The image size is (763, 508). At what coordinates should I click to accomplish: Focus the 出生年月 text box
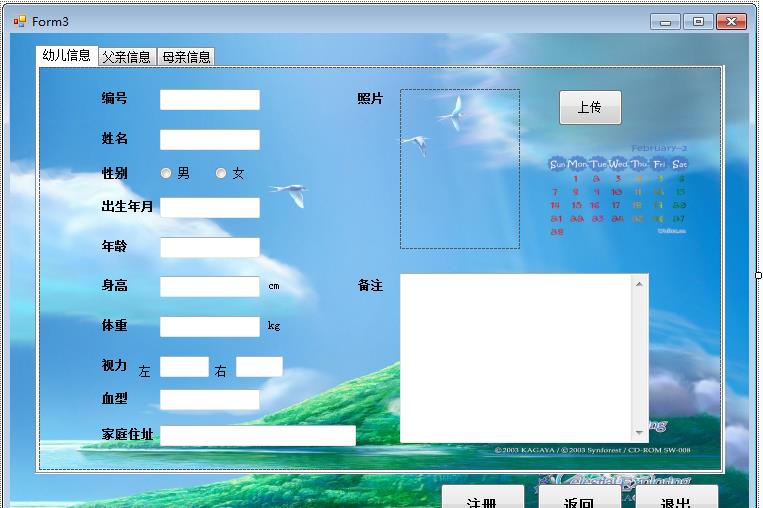pyautogui.click(x=210, y=208)
